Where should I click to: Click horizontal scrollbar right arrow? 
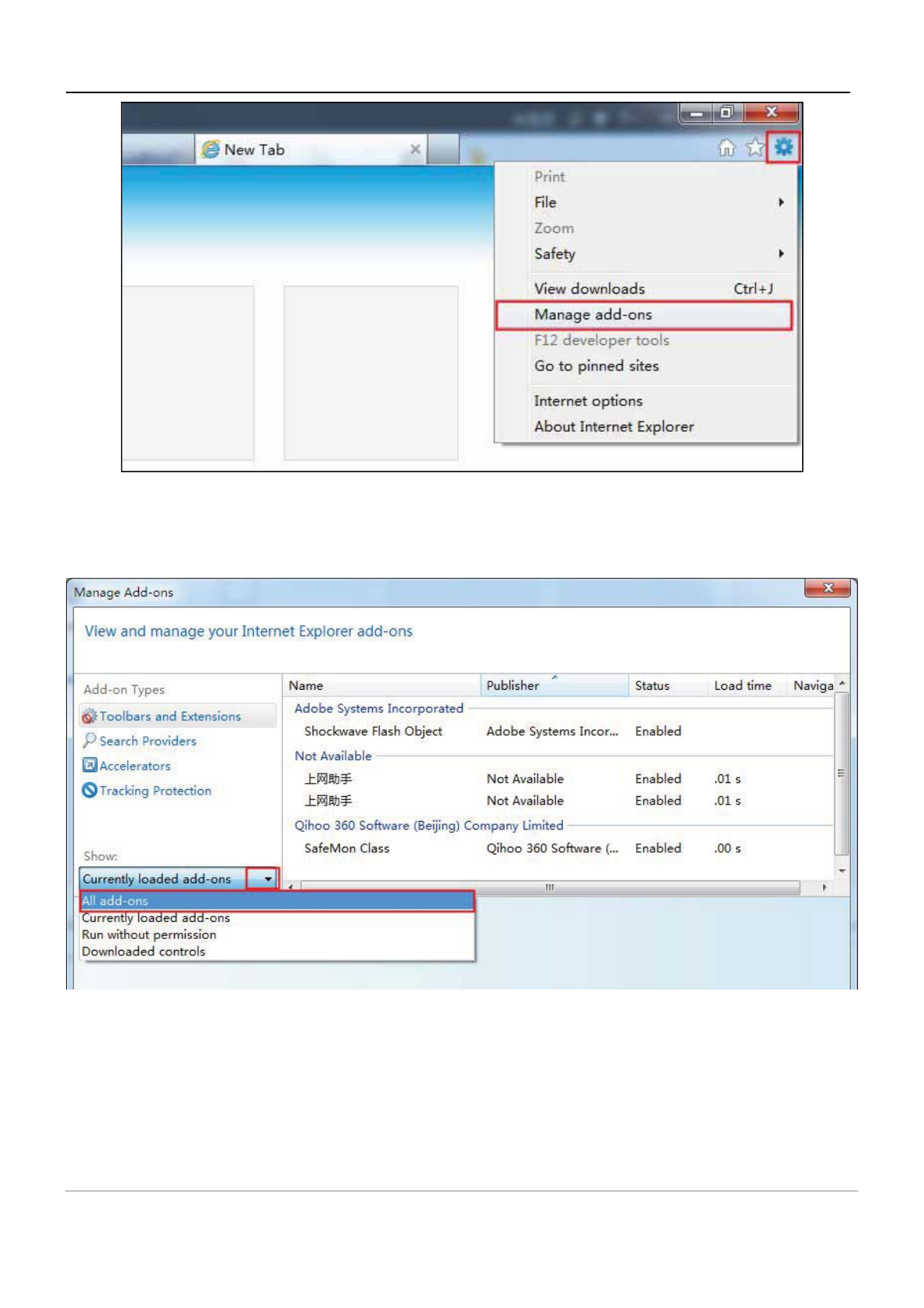point(824,887)
